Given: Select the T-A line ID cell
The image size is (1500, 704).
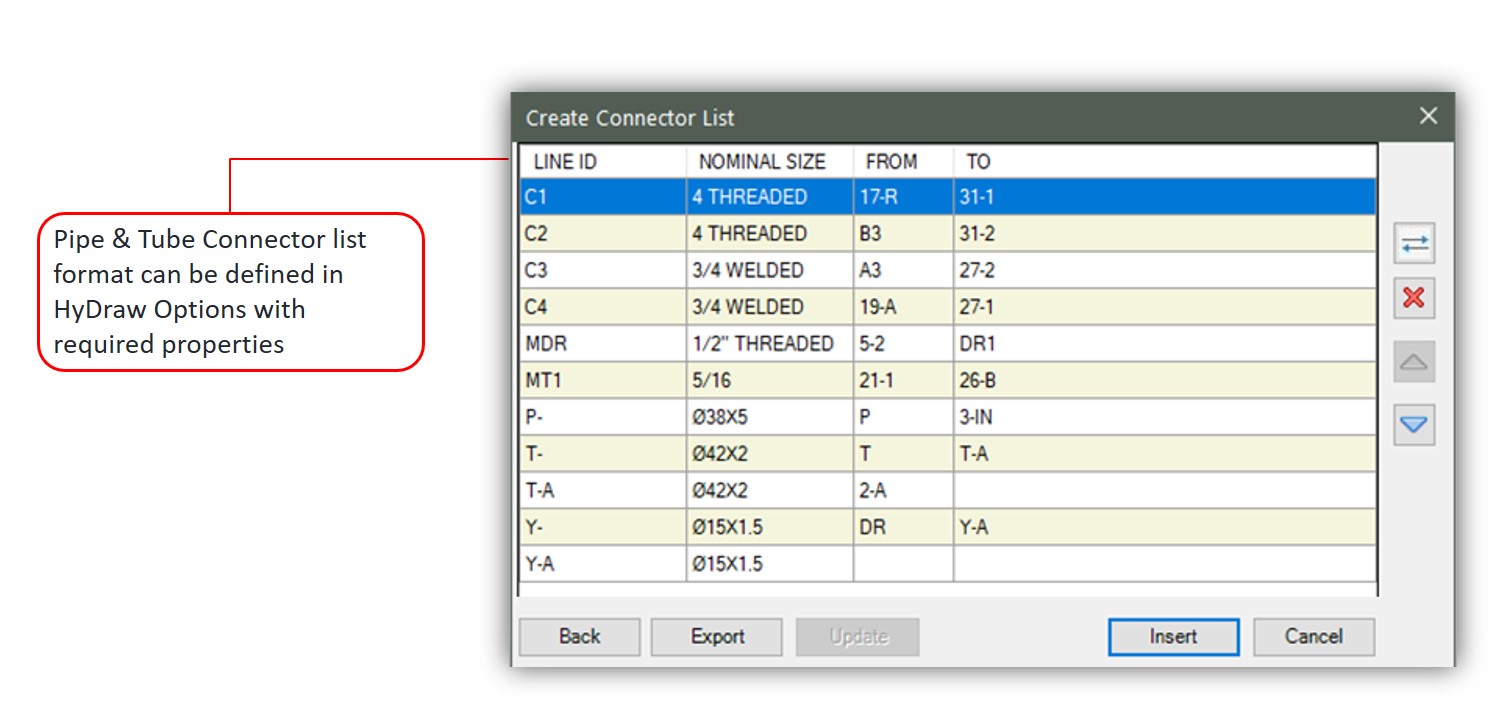Looking at the screenshot, I should pos(603,490).
